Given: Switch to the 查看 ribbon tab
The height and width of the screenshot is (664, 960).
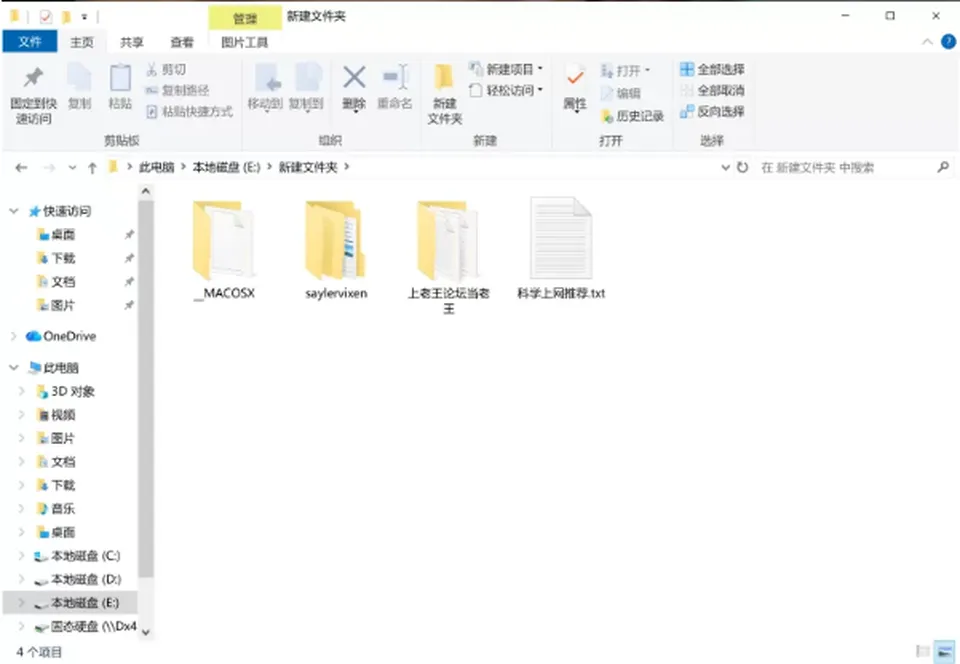Looking at the screenshot, I should click(182, 42).
